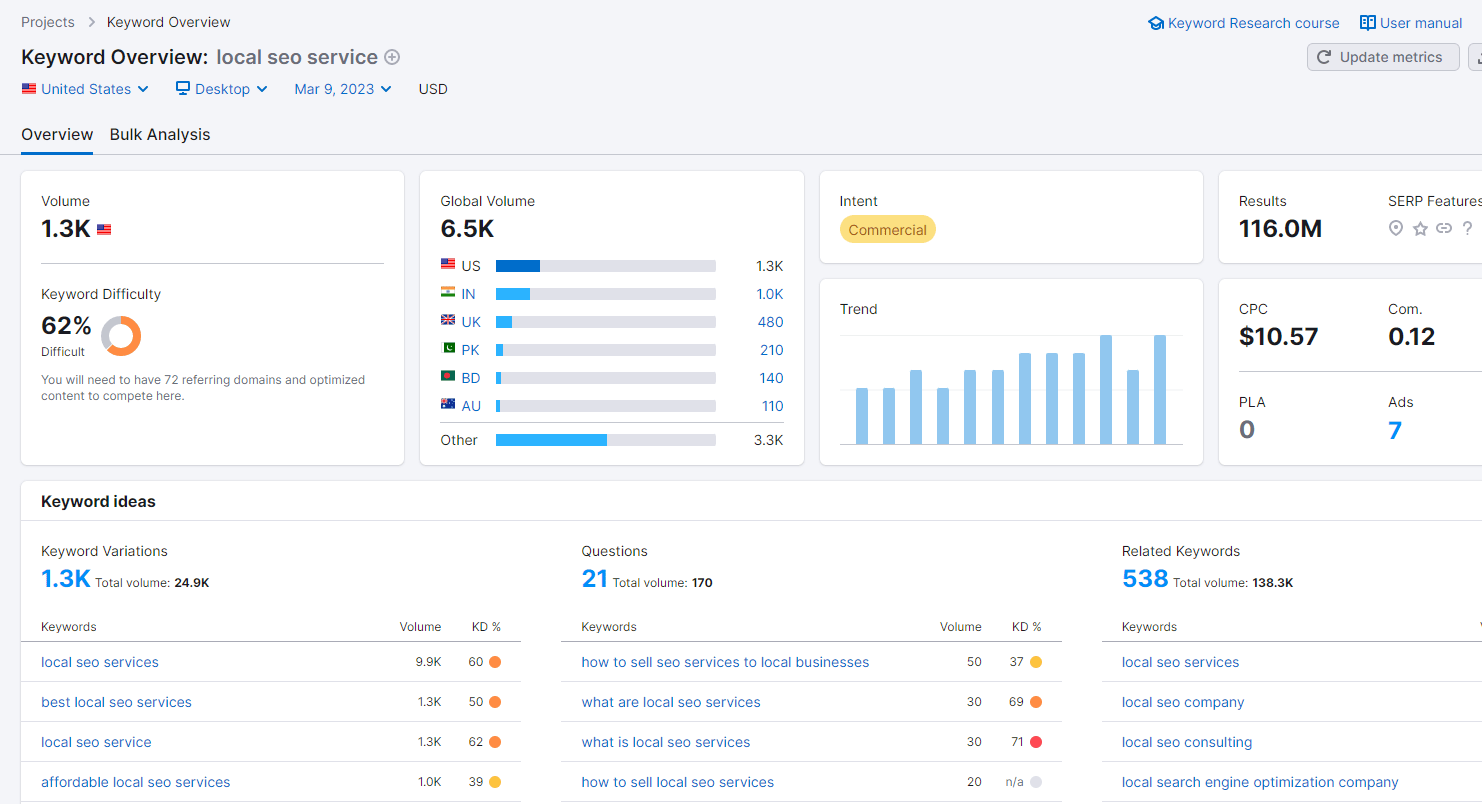Click the US volume bar in Global Volume
This screenshot has width=1482, height=804.
[x=517, y=266]
